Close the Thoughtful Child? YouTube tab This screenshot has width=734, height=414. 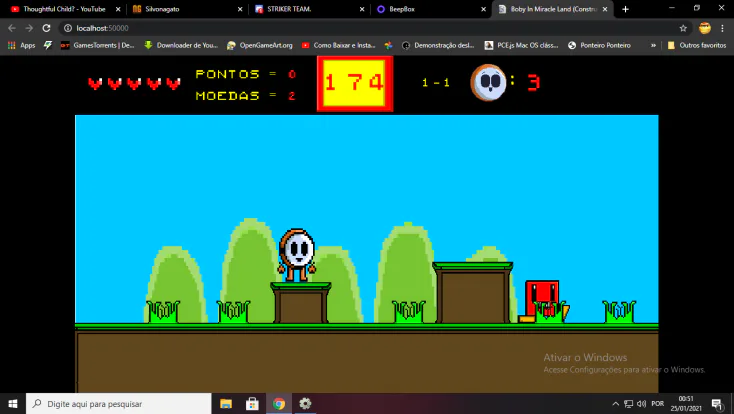[118, 9]
